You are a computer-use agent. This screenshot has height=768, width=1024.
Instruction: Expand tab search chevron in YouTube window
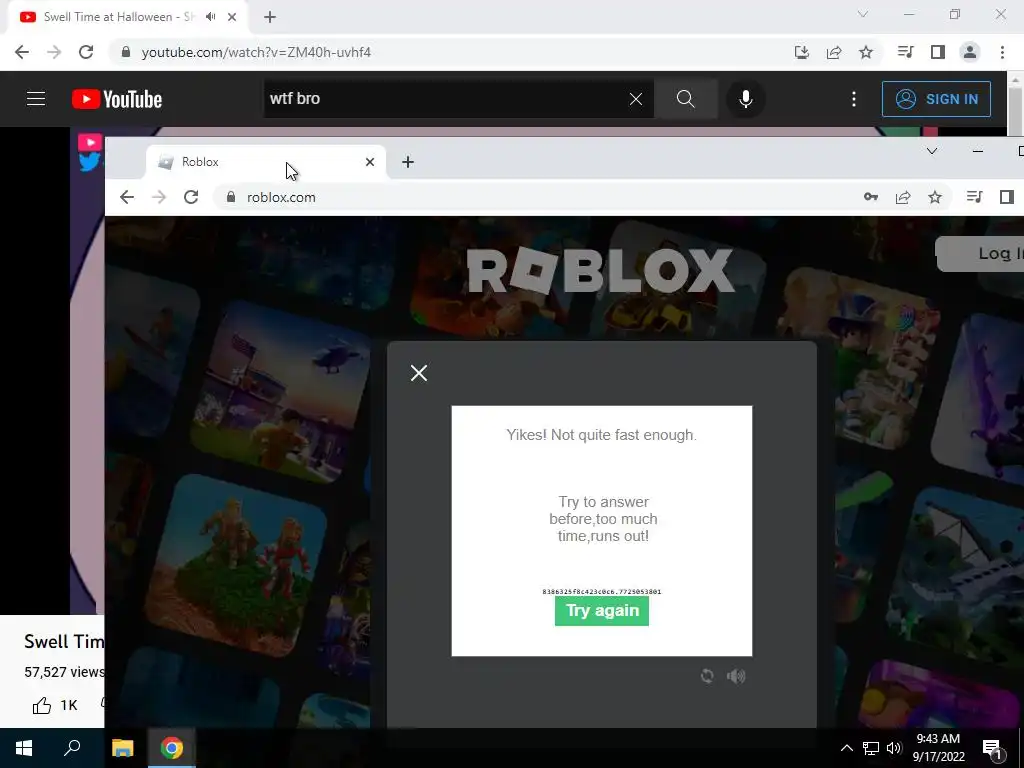863,14
